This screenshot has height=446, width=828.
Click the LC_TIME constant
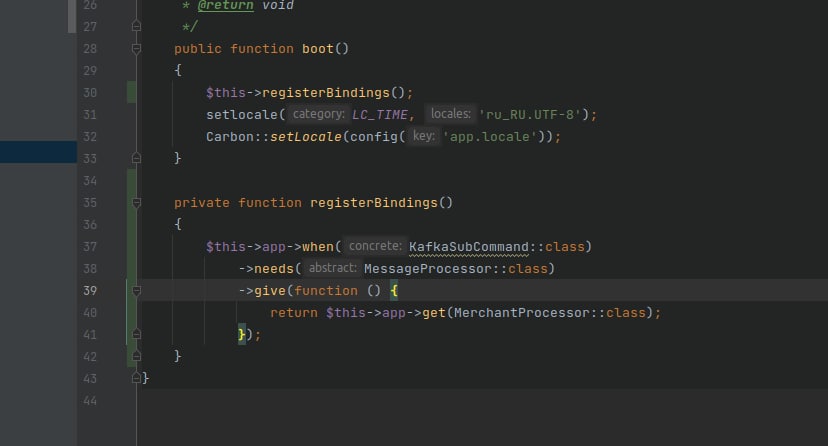380,115
